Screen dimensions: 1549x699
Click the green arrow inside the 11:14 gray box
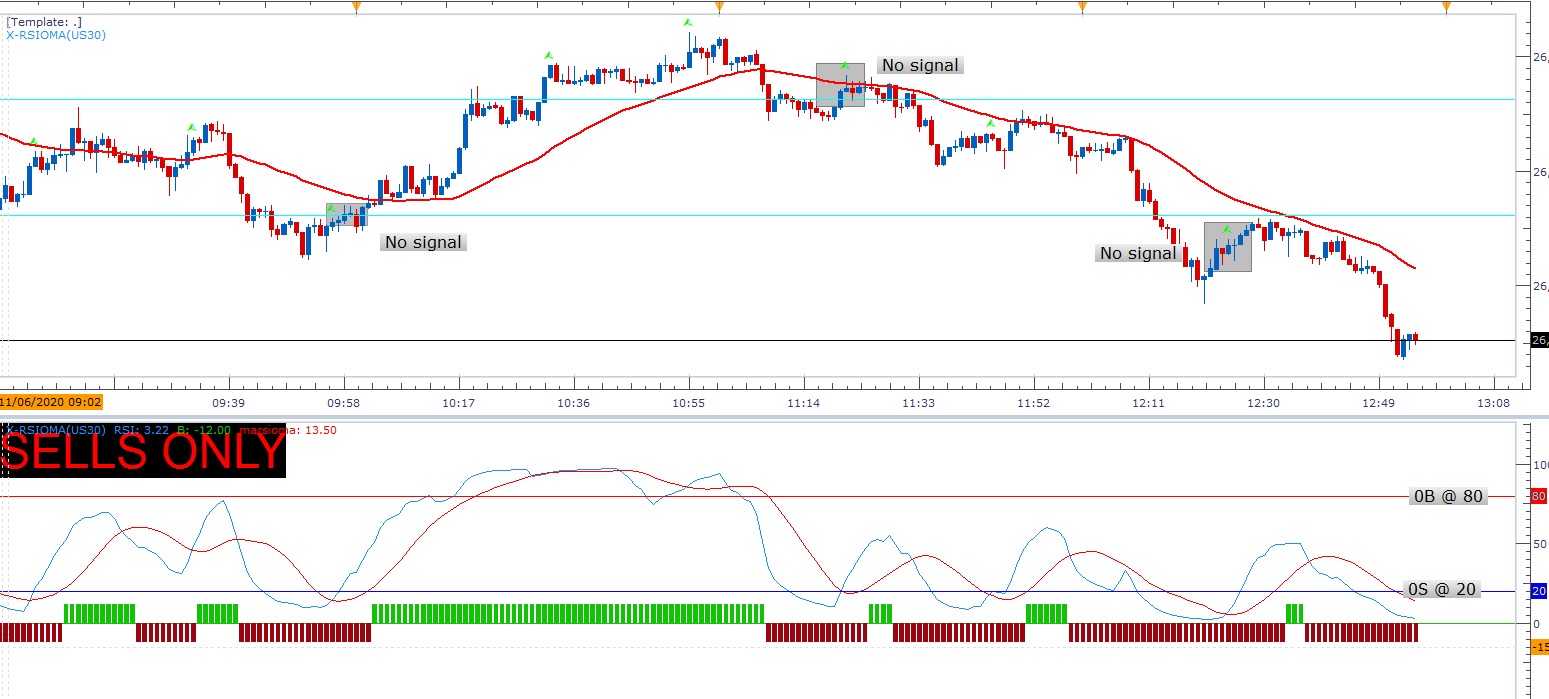(844, 66)
